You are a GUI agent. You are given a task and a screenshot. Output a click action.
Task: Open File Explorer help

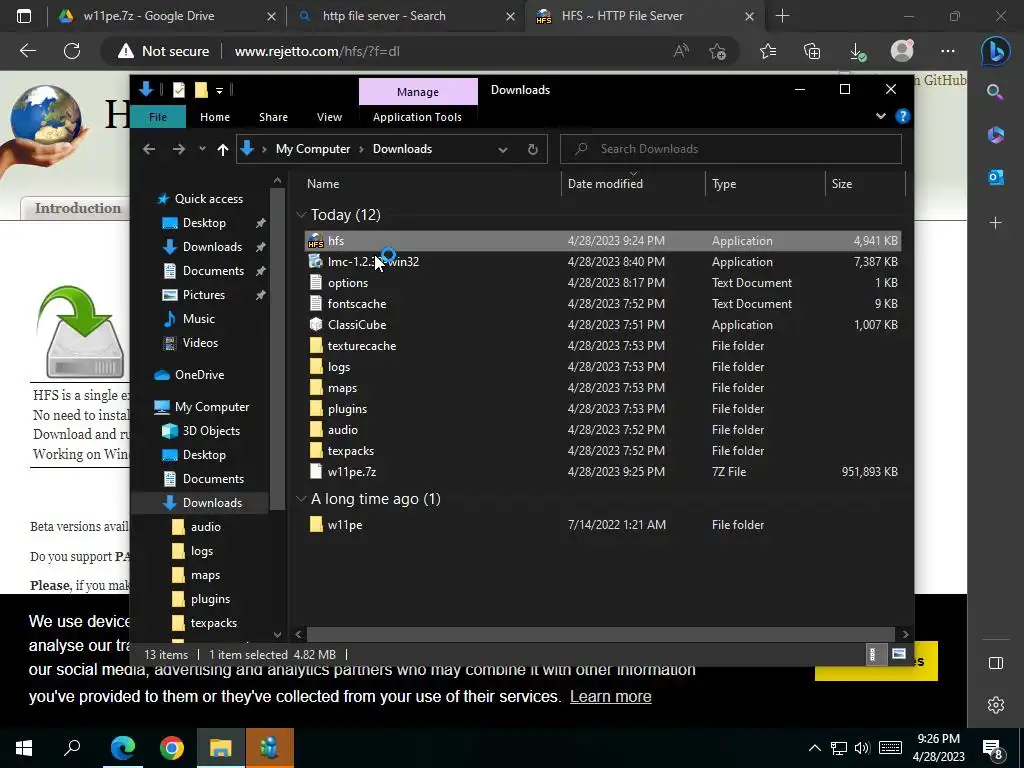[903, 116]
